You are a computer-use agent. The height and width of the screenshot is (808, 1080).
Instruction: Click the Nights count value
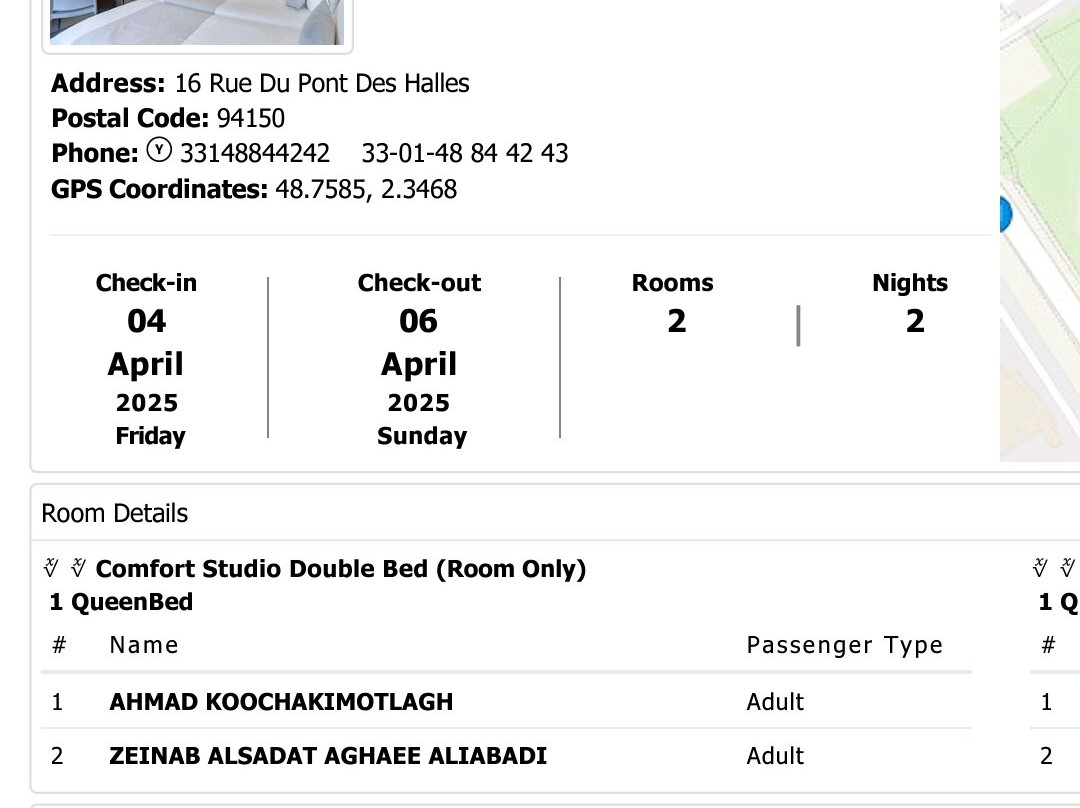click(x=915, y=321)
